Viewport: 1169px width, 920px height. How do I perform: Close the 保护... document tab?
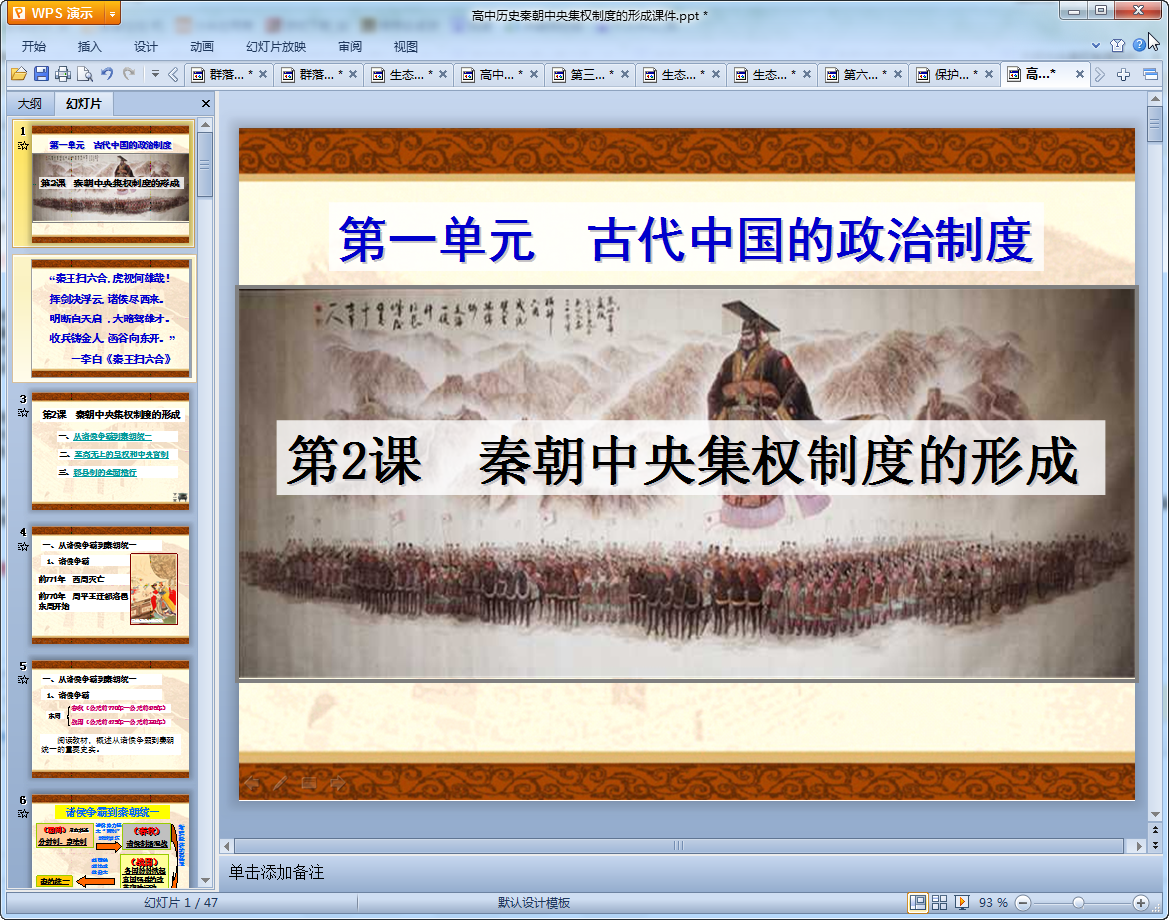coord(989,74)
